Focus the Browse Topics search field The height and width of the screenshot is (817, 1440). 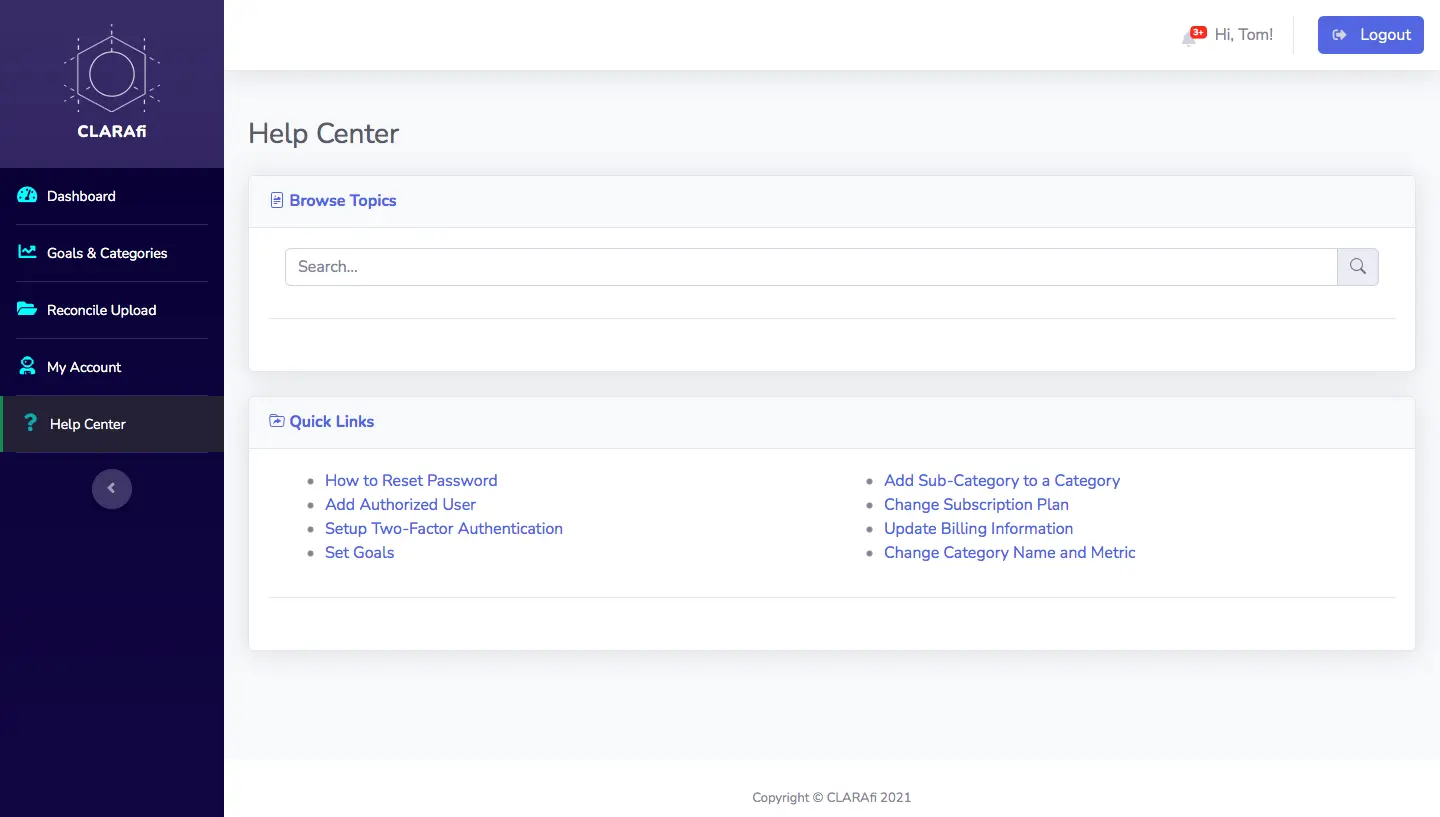[810, 267]
